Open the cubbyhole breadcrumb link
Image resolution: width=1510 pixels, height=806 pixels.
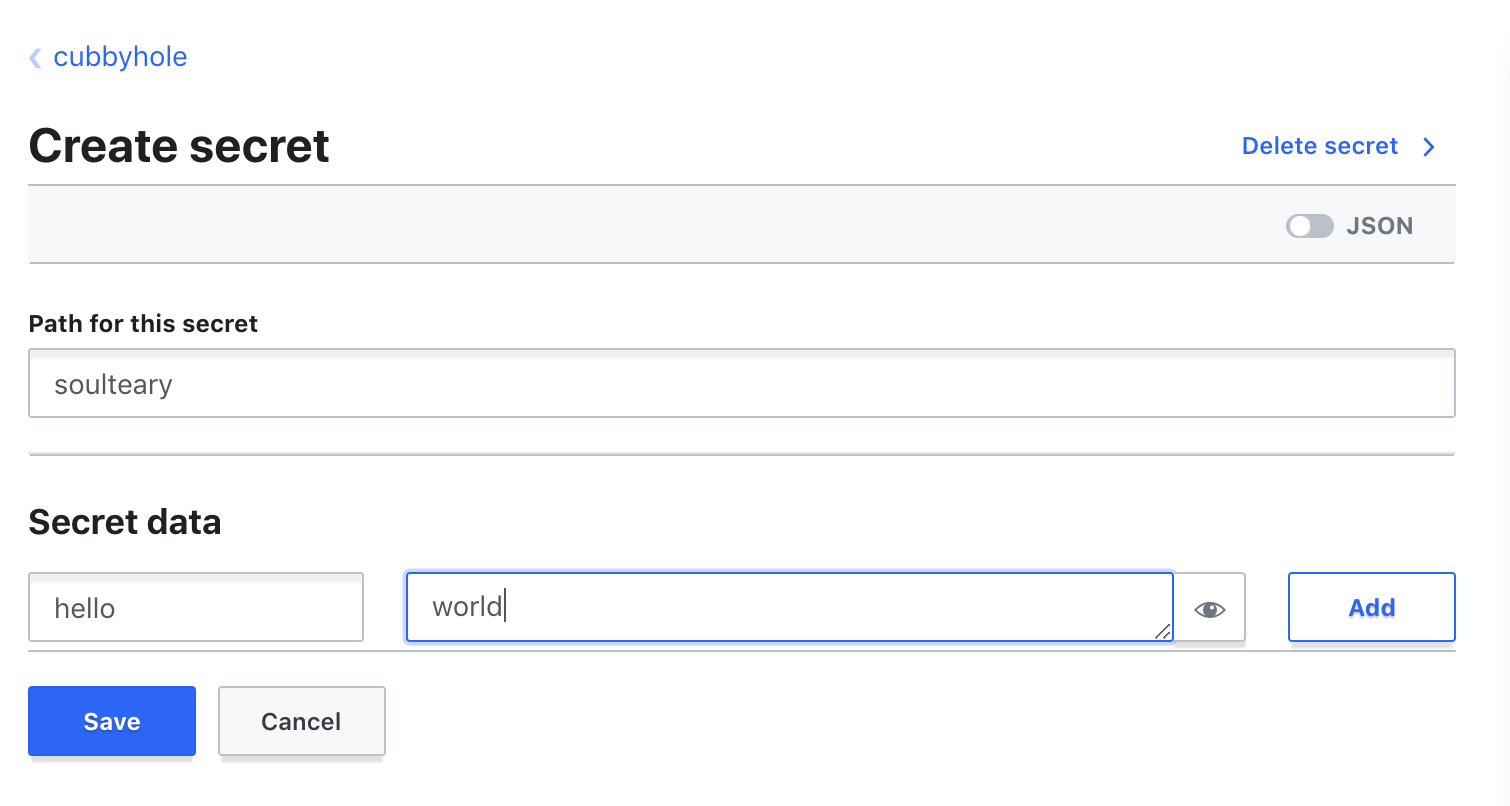120,57
